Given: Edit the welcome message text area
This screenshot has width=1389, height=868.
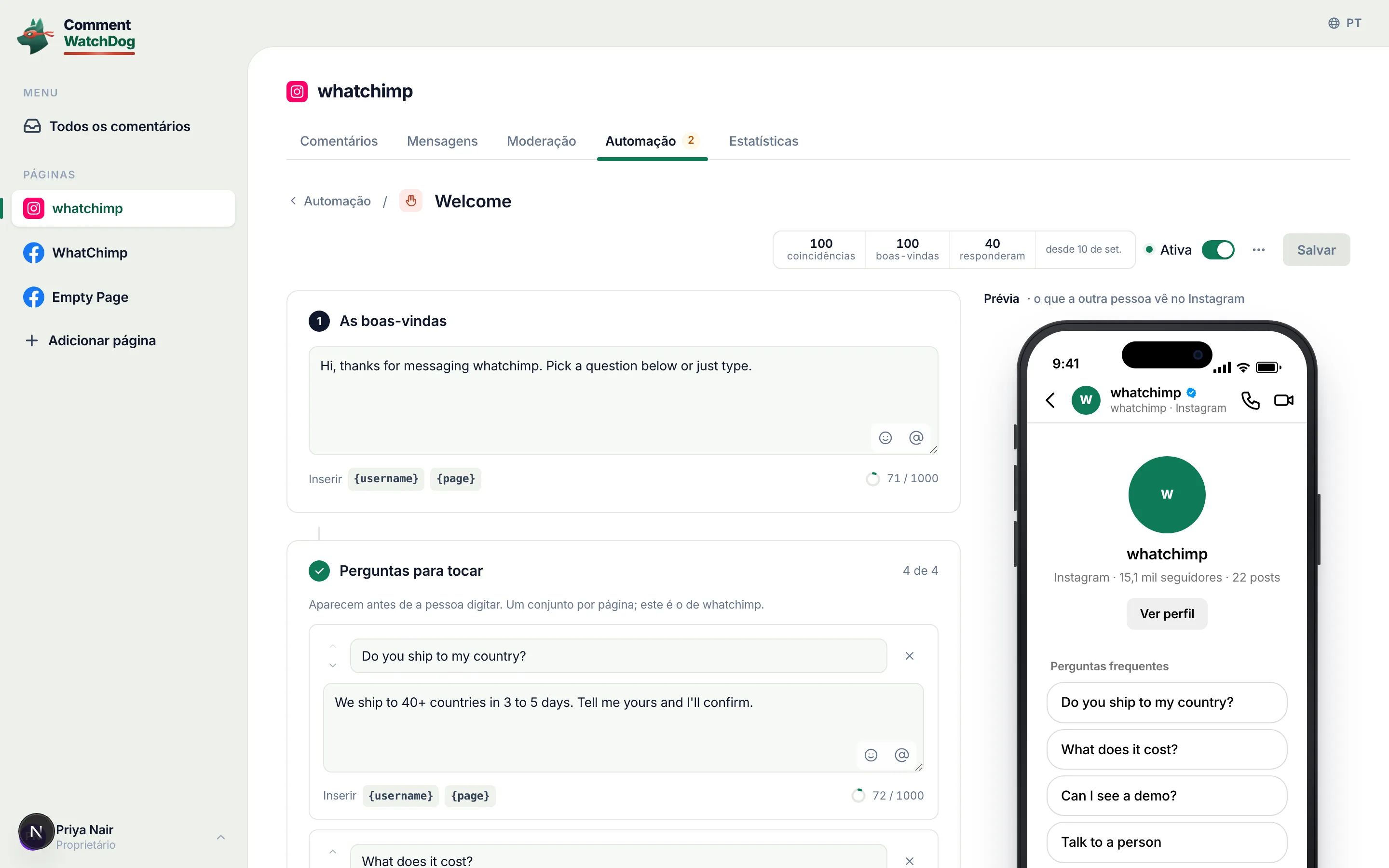Looking at the screenshot, I should tap(623, 401).
